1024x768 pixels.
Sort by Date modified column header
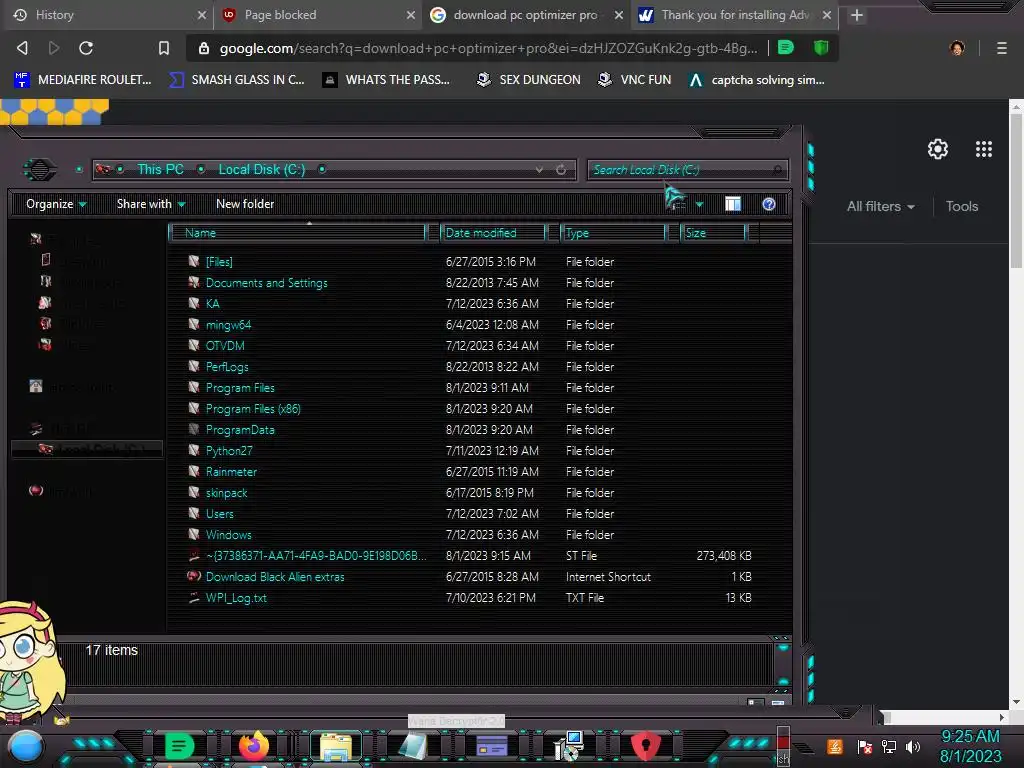click(493, 232)
